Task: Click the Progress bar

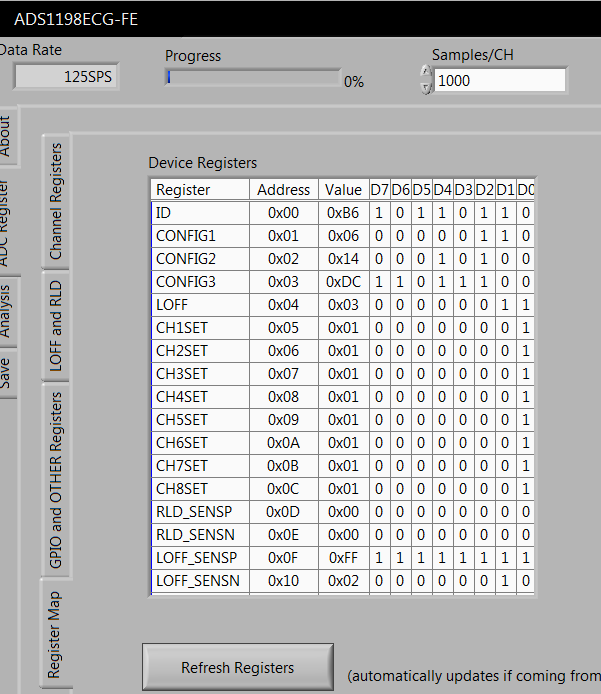Action: pos(253,78)
